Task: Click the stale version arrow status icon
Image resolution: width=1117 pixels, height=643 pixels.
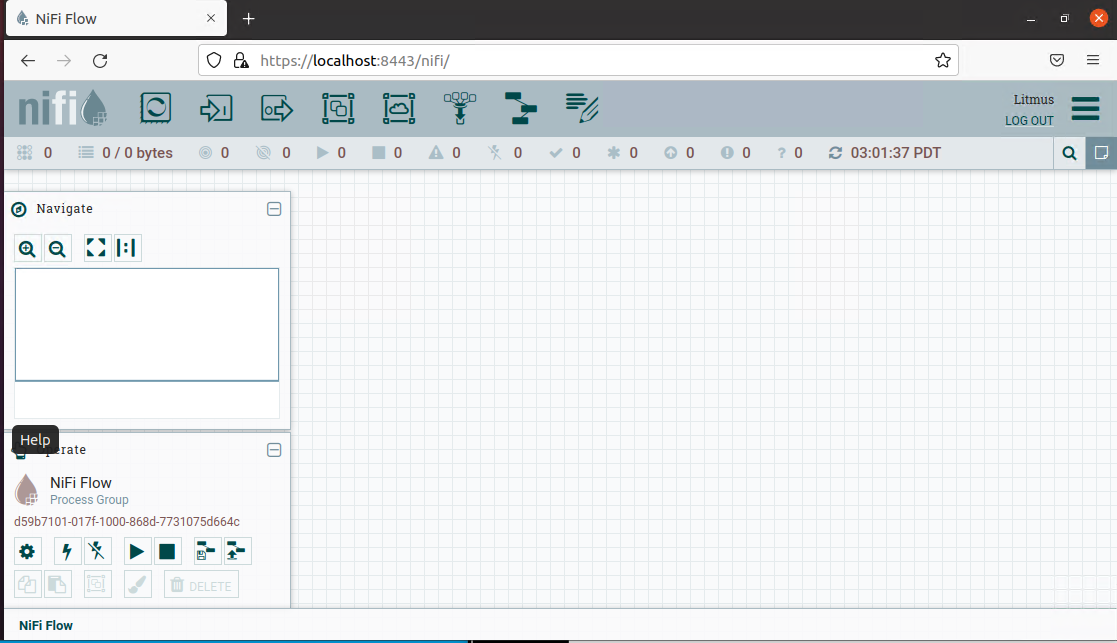Action: (670, 153)
